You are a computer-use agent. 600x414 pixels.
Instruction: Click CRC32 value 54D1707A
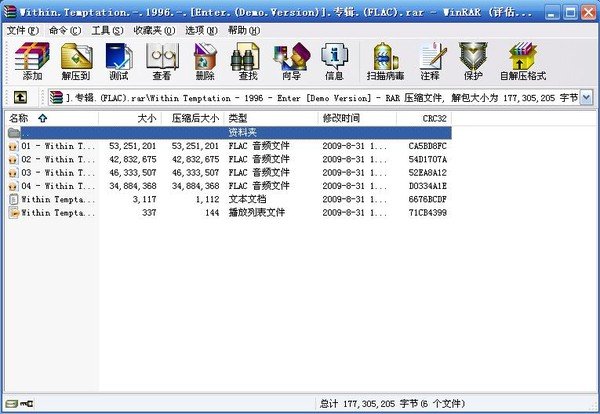click(427, 160)
